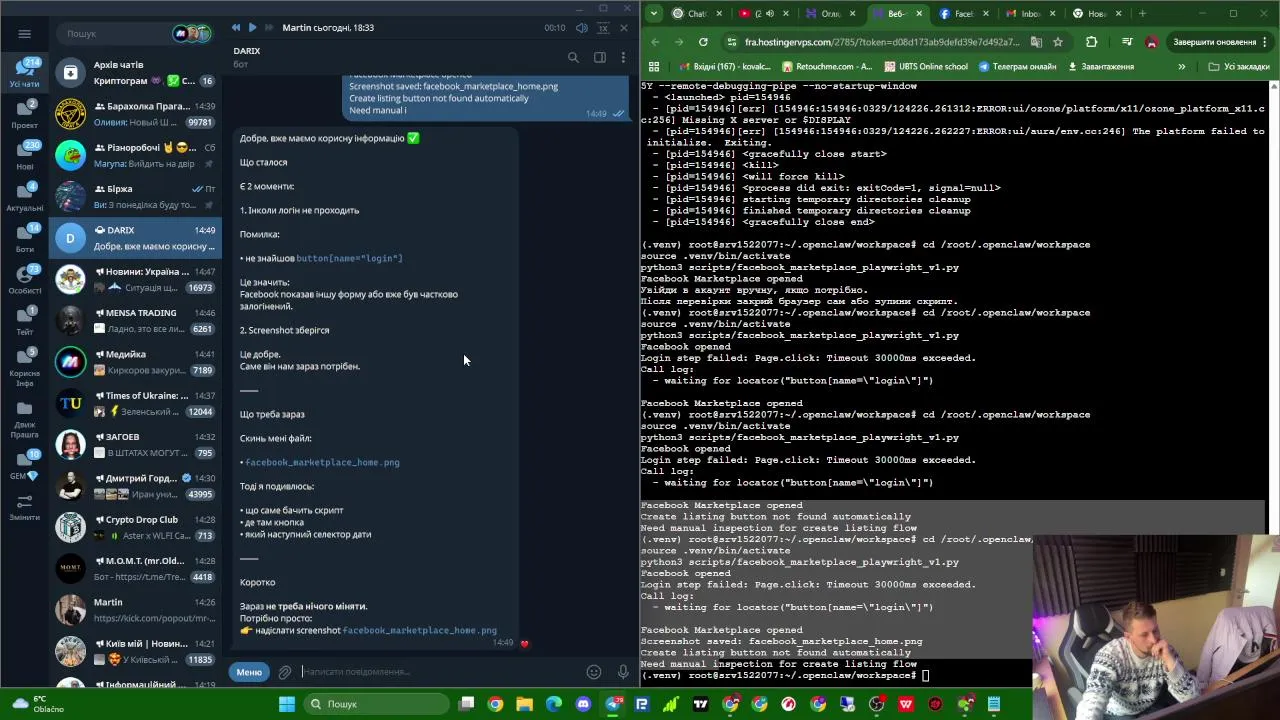Screen dimensions: 1280x720
Task: Open Telegram hamburger main menu
Action: coord(24,33)
